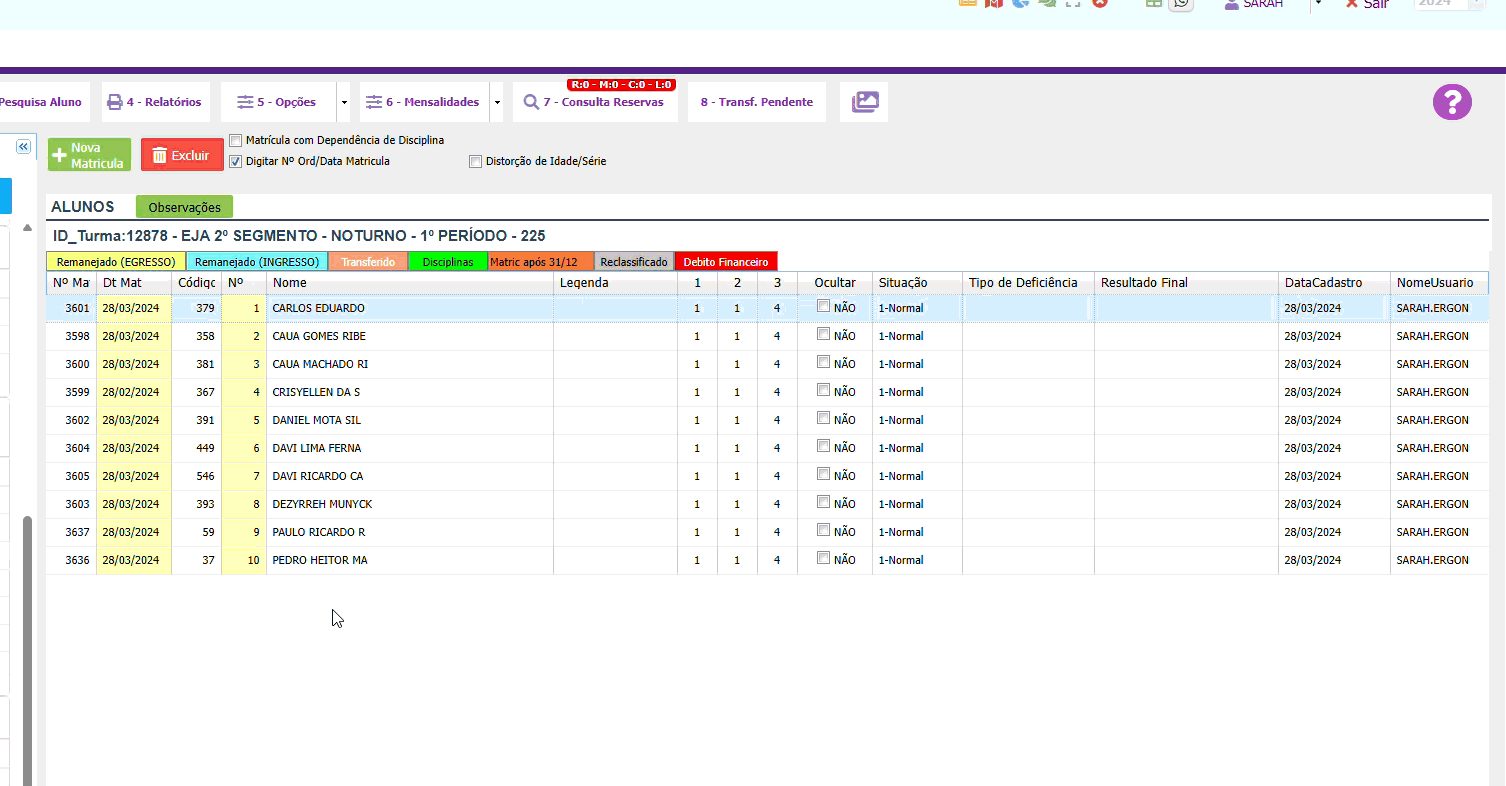Enable Matrícula com Dependência de Disciplina checkbox
The height and width of the screenshot is (786, 1506).
[236, 141]
